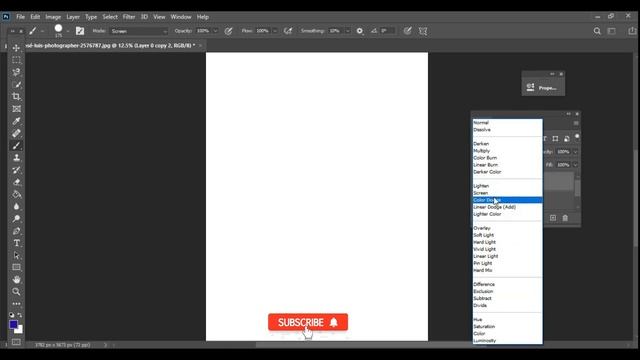Select the Pen tool

16,231
